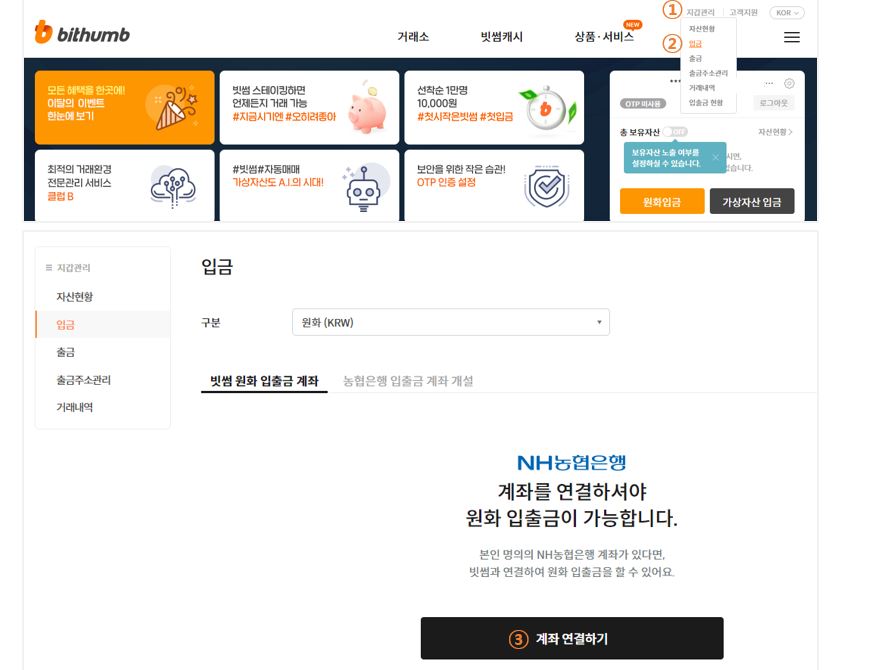Select 거래소 from the top navigation
This screenshot has width=882, height=670.
click(x=413, y=37)
